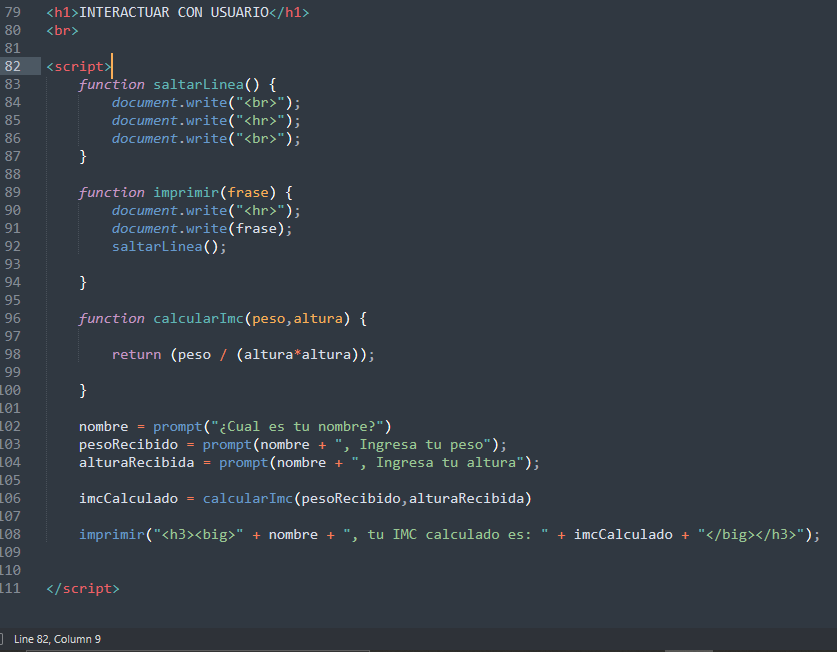Click the closing brace on line 94
Screen dimensions: 837x652
pyautogui.click(x=83, y=282)
